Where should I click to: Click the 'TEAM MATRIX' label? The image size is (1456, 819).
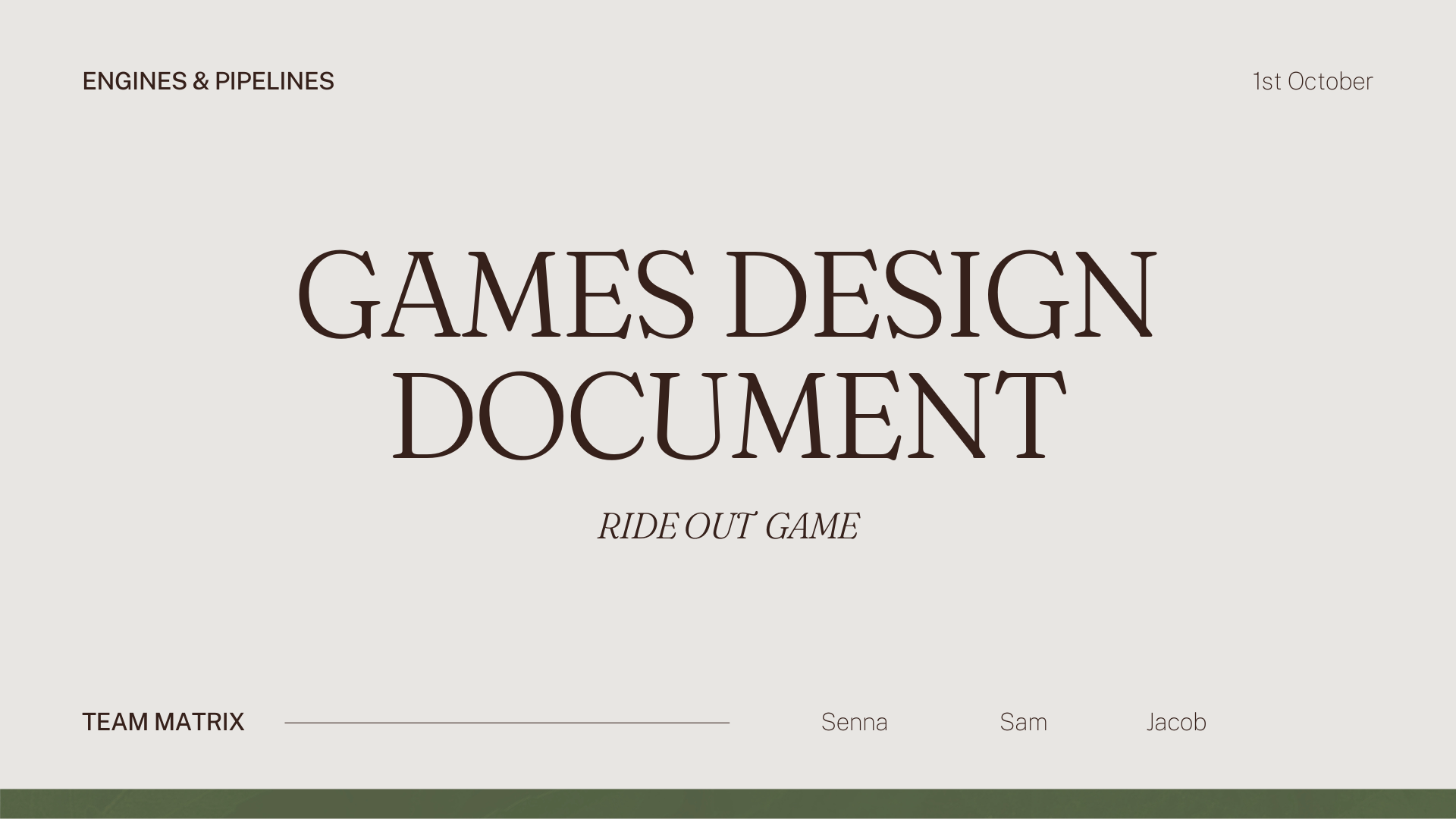[163, 722]
